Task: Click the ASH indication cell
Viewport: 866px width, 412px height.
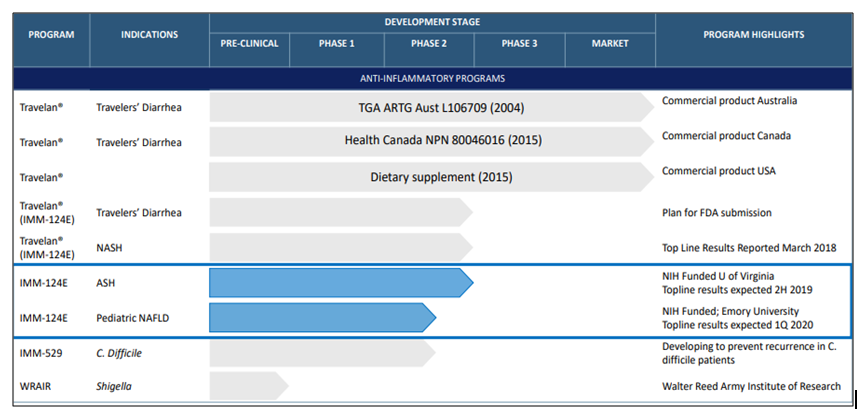Action: click(105, 283)
